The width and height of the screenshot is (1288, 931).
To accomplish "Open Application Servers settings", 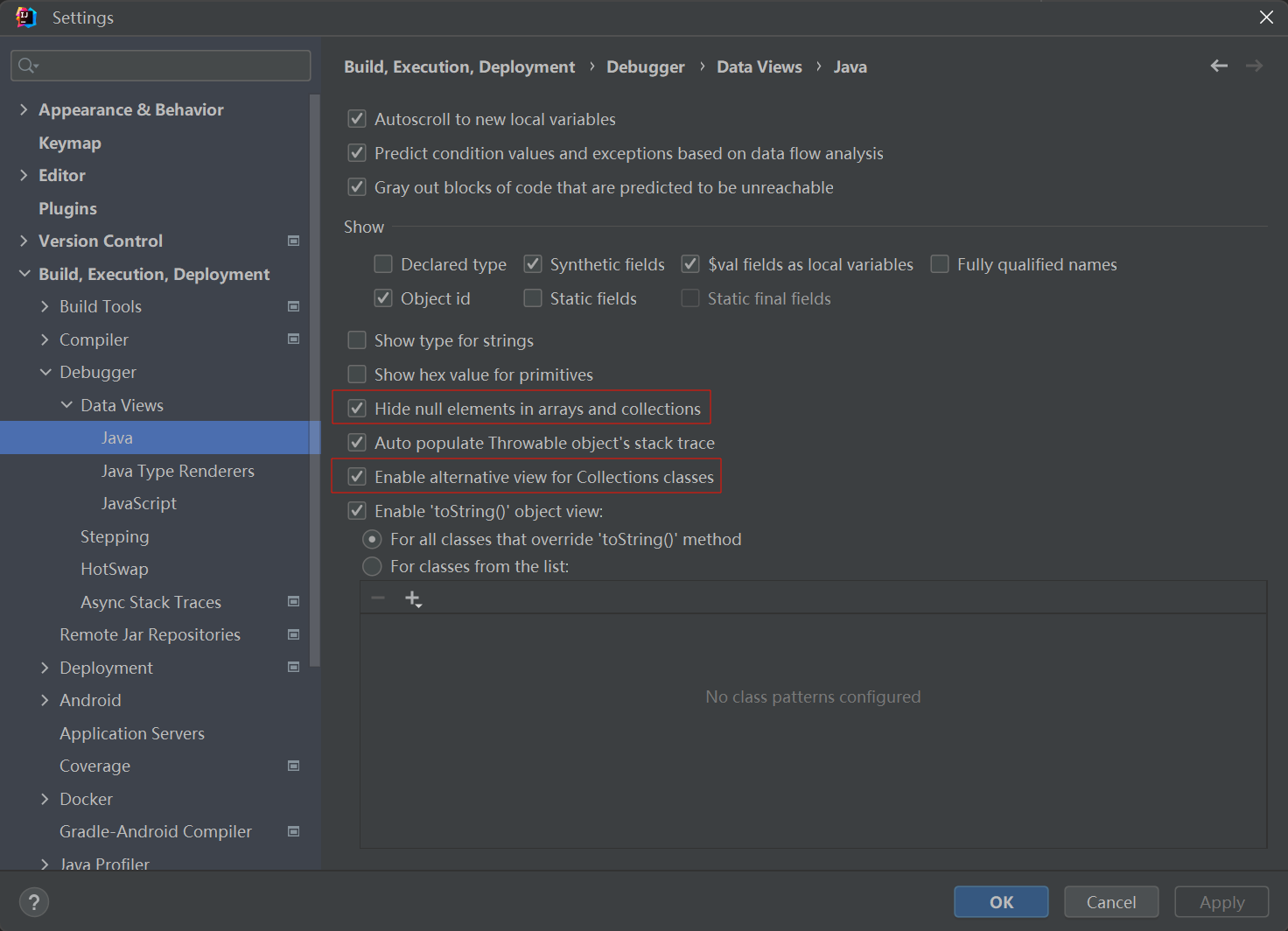I will click(132, 733).
